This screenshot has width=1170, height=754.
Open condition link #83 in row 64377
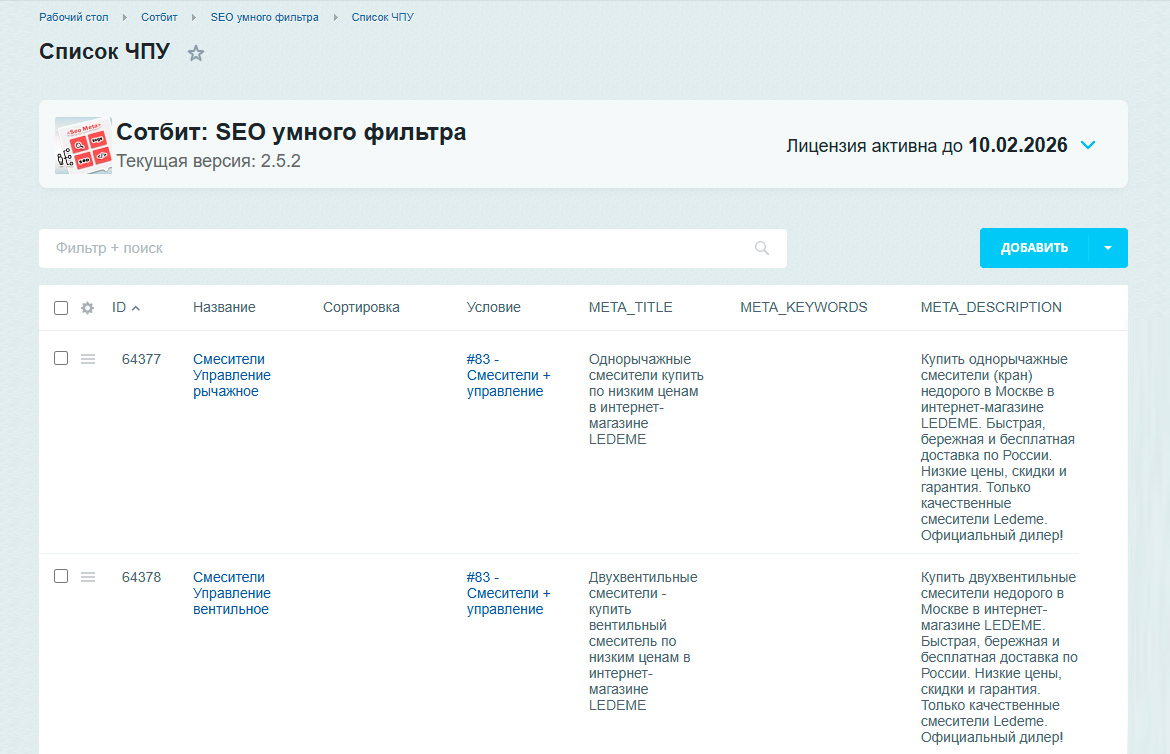(508, 375)
